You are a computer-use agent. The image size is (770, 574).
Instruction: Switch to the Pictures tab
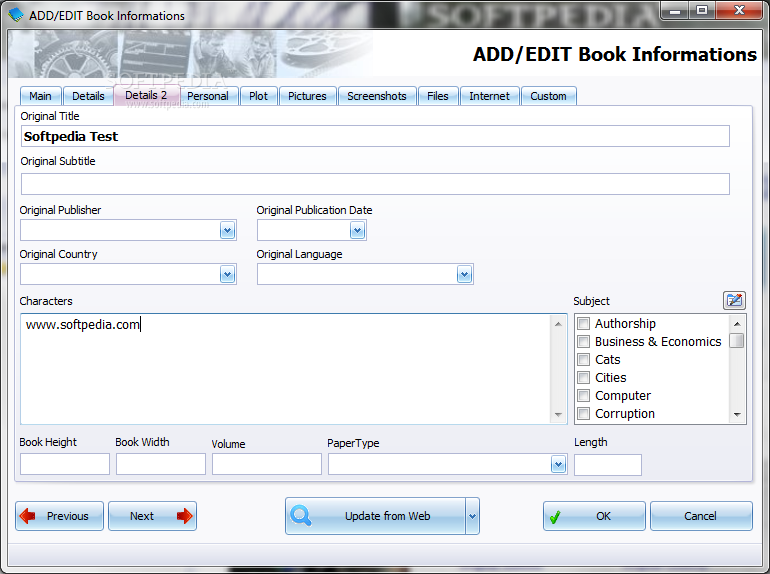point(307,96)
